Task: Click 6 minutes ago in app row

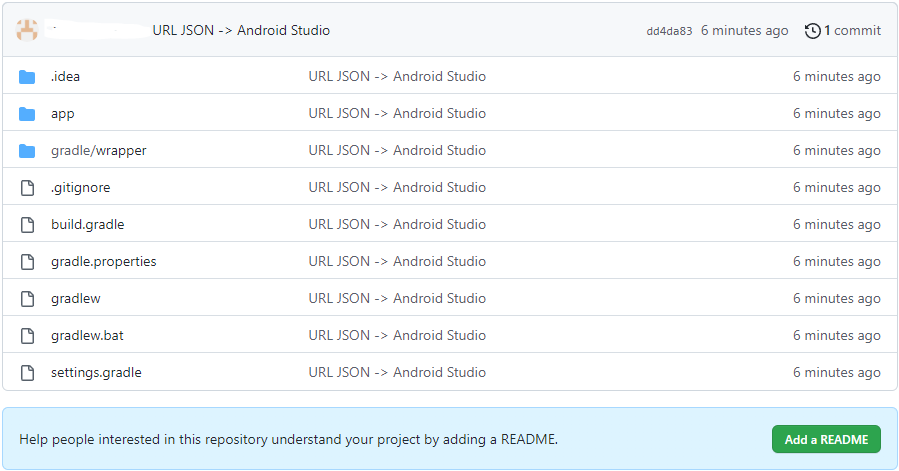Action: (837, 114)
